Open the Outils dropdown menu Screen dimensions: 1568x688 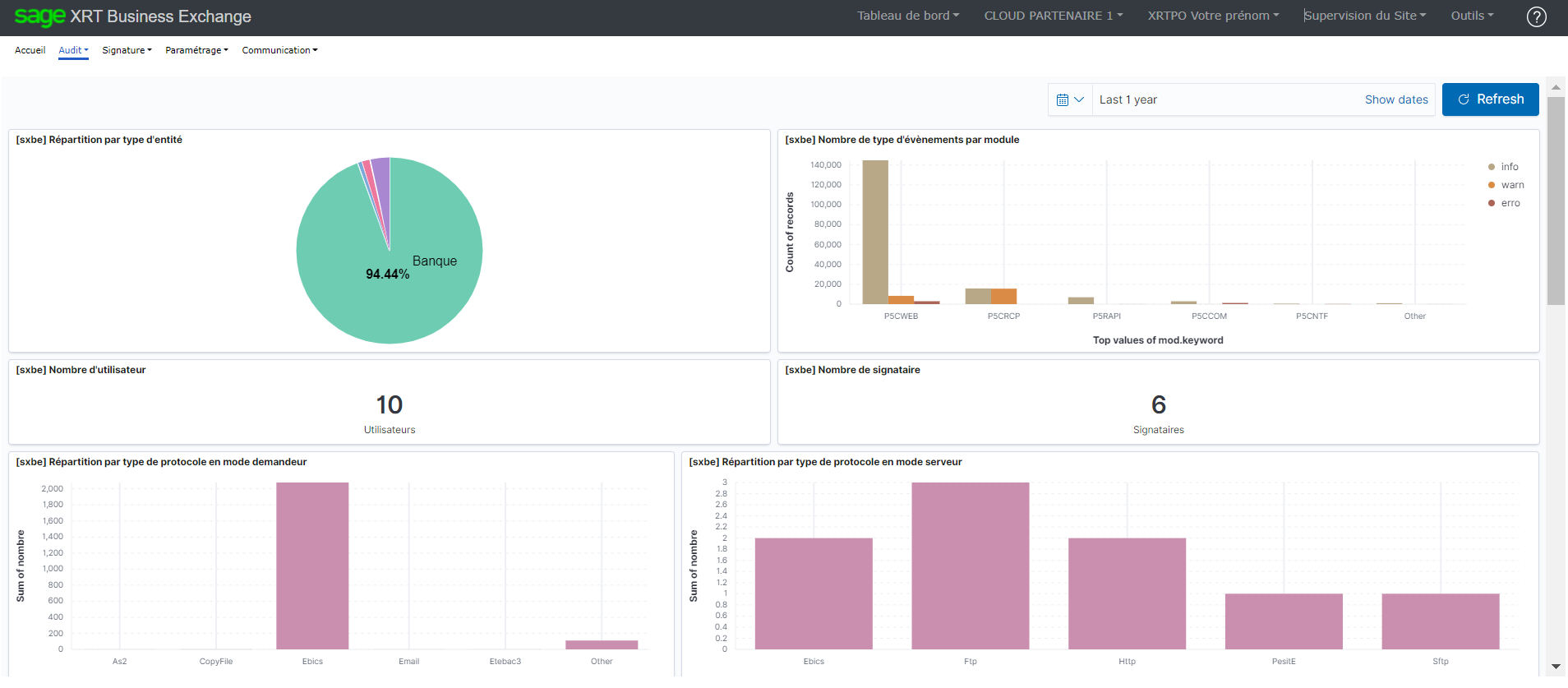click(1472, 16)
